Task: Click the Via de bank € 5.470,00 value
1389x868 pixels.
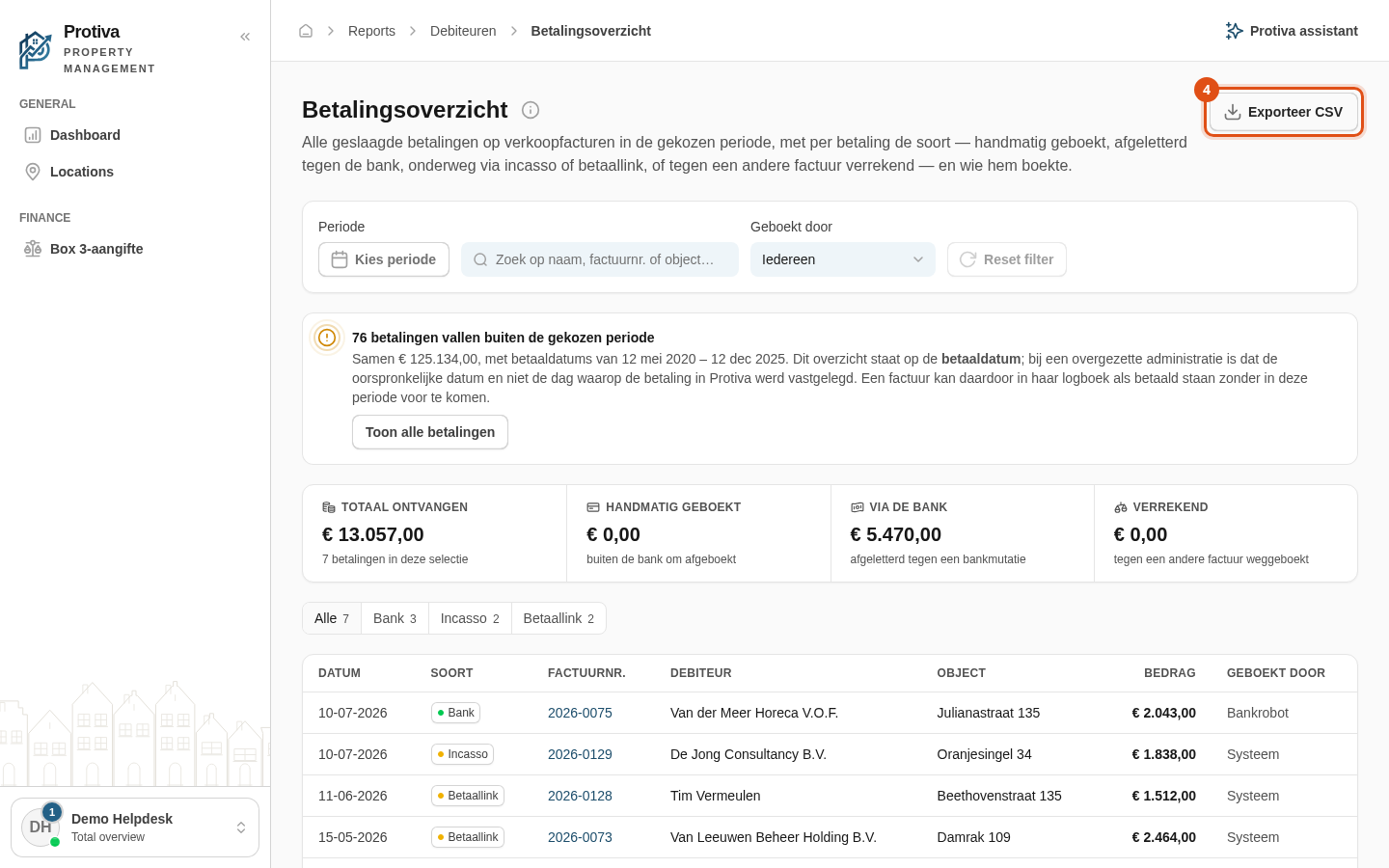Action: coord(896,534)
